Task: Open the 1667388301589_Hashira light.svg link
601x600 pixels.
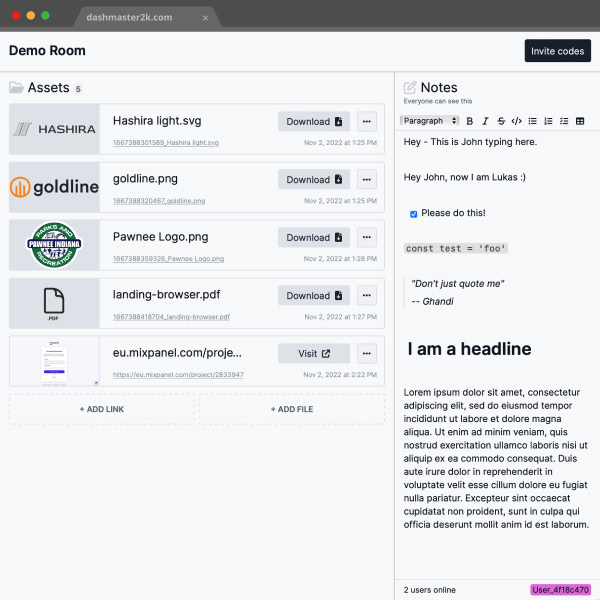Action: 166,143
